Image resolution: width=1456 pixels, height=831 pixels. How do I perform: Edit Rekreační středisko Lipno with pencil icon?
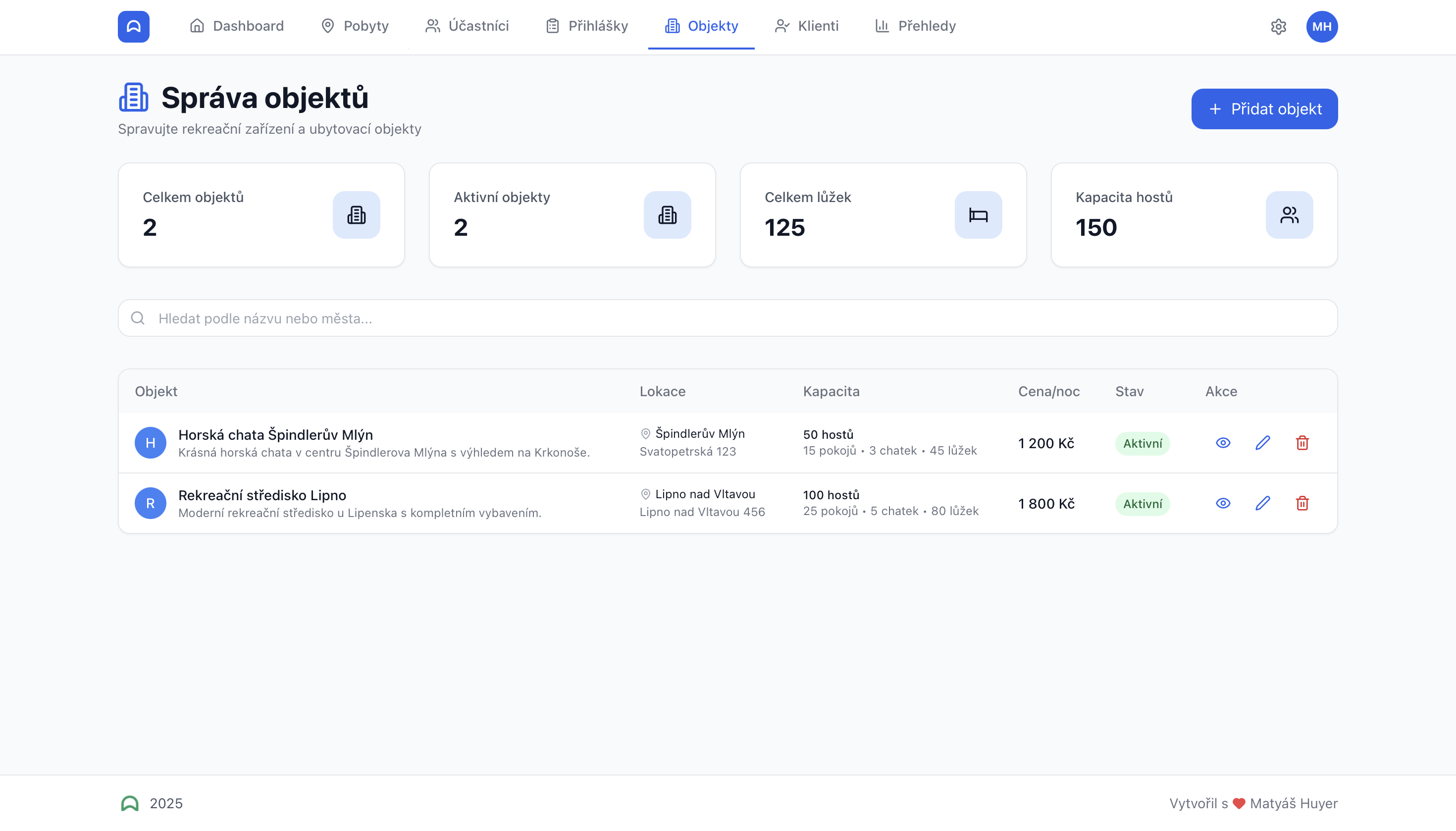coord(1262,503)
